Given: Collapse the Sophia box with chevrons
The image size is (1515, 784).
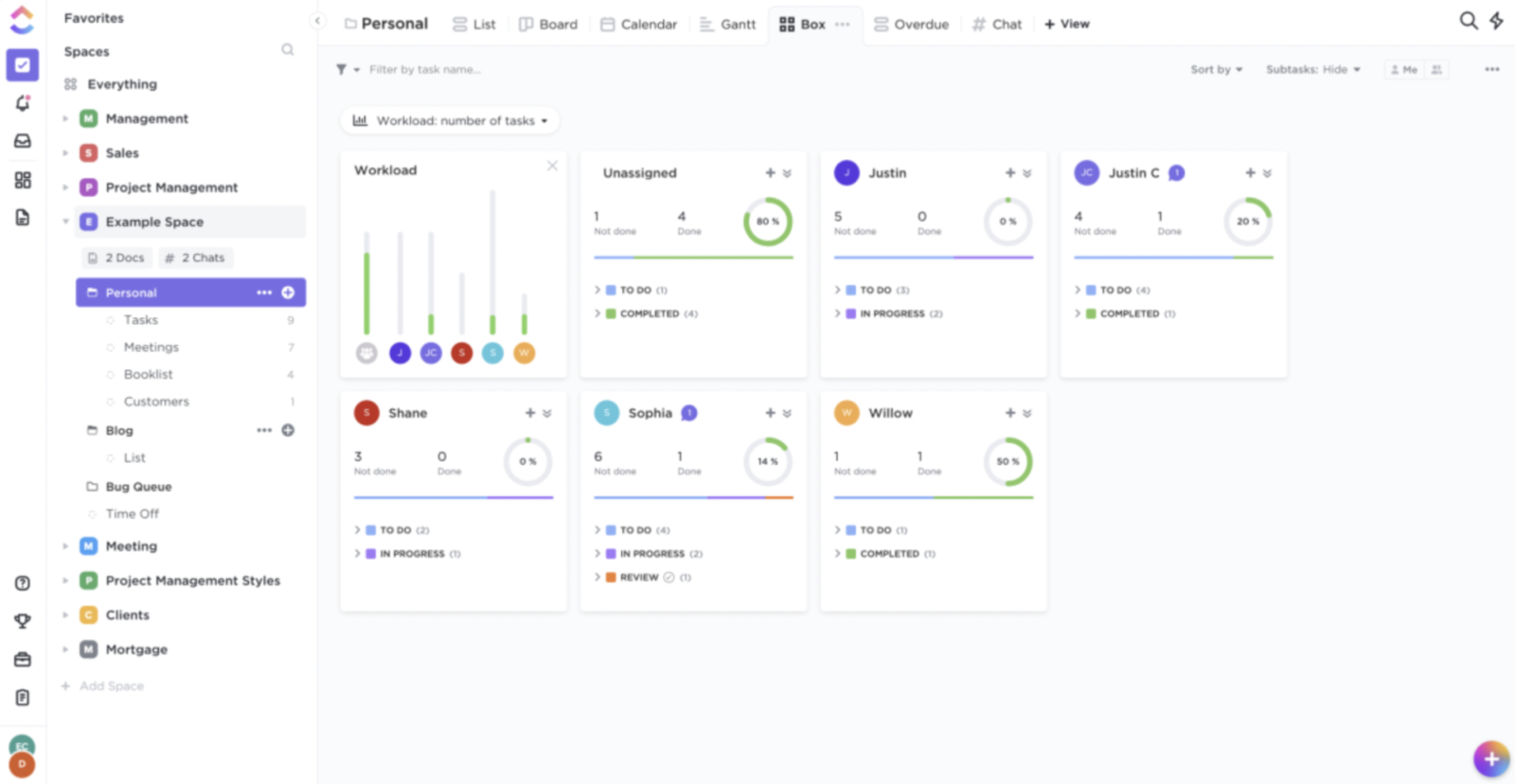Looking at the screenshot, I should [x=787, y=414].
